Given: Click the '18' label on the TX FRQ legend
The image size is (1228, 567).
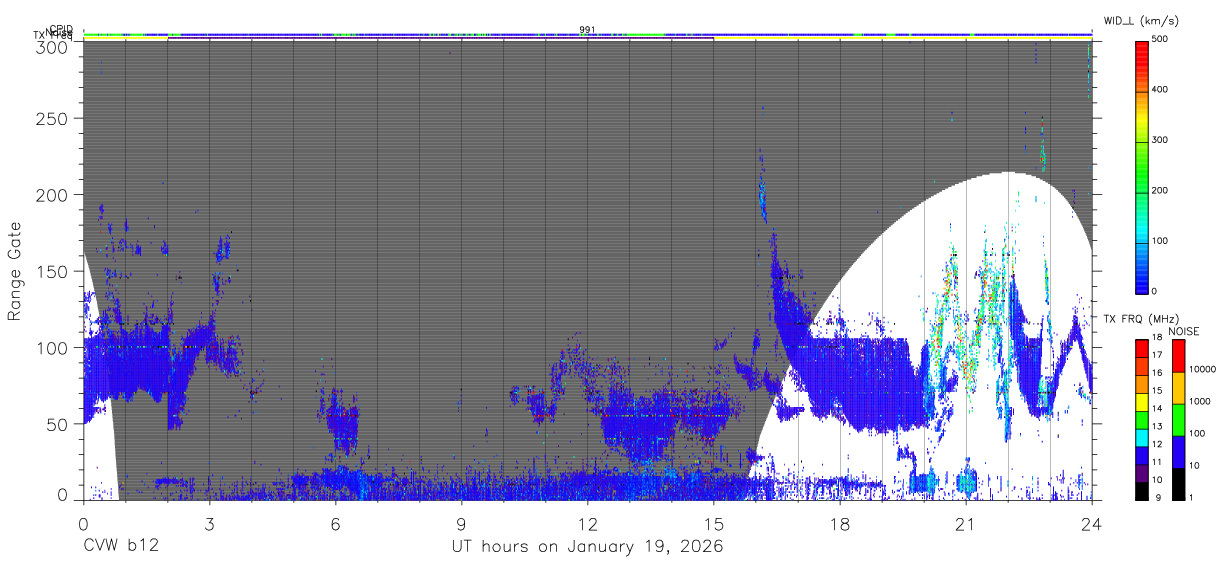Looking at the screenshot, I should (1157, 337).
